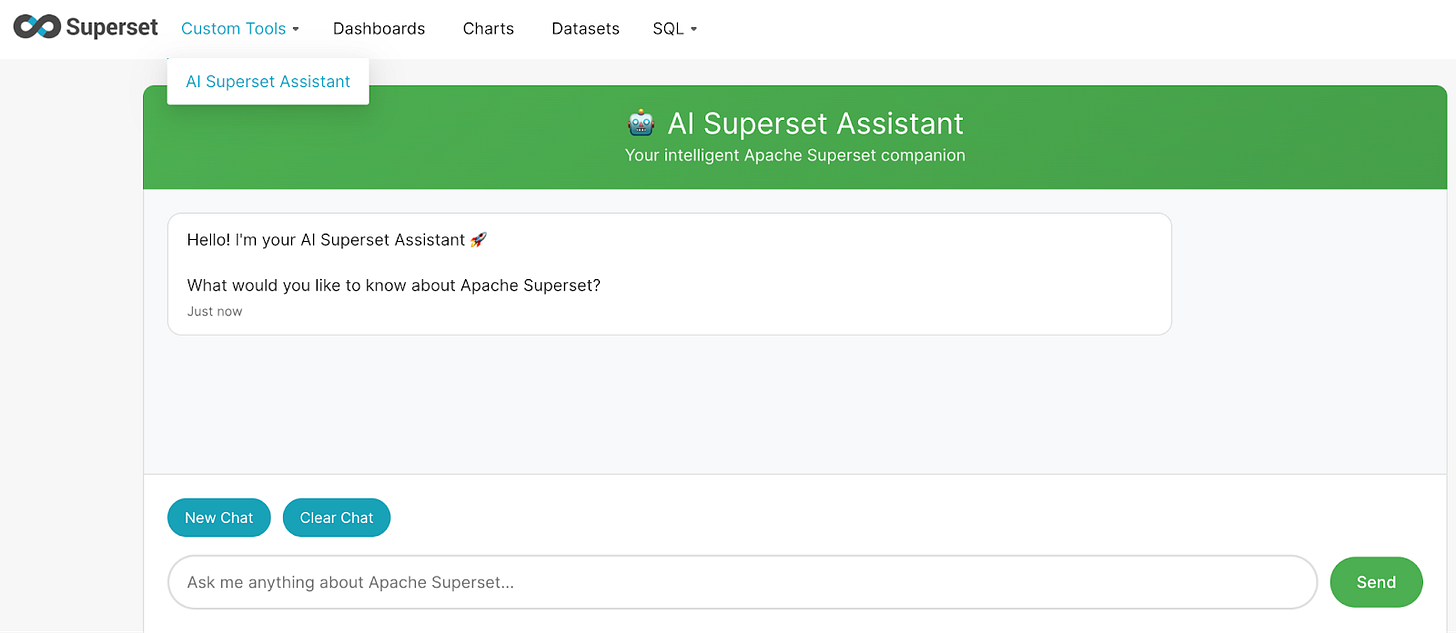Click the assistant greeting message bubble
The width and height of the screenshot is (1456, 633).
(x=669, y=274)
